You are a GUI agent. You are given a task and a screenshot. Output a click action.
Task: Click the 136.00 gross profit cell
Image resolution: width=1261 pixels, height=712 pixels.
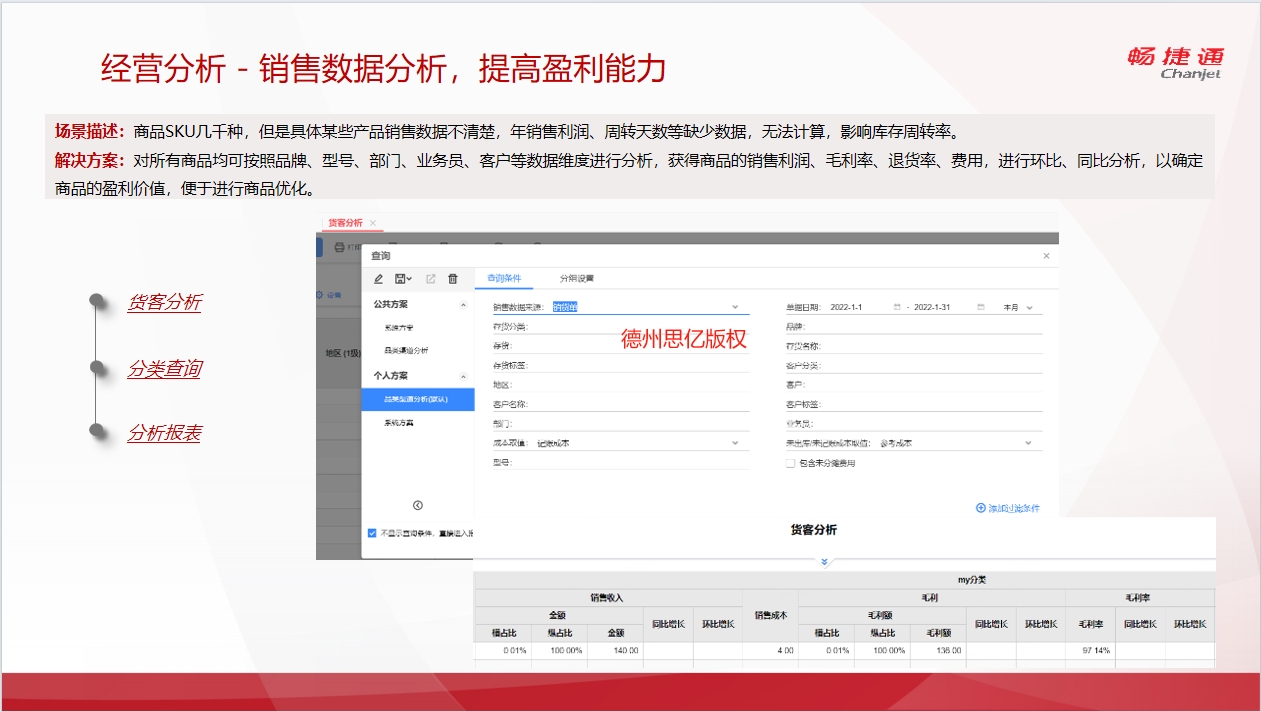point(939,650)
